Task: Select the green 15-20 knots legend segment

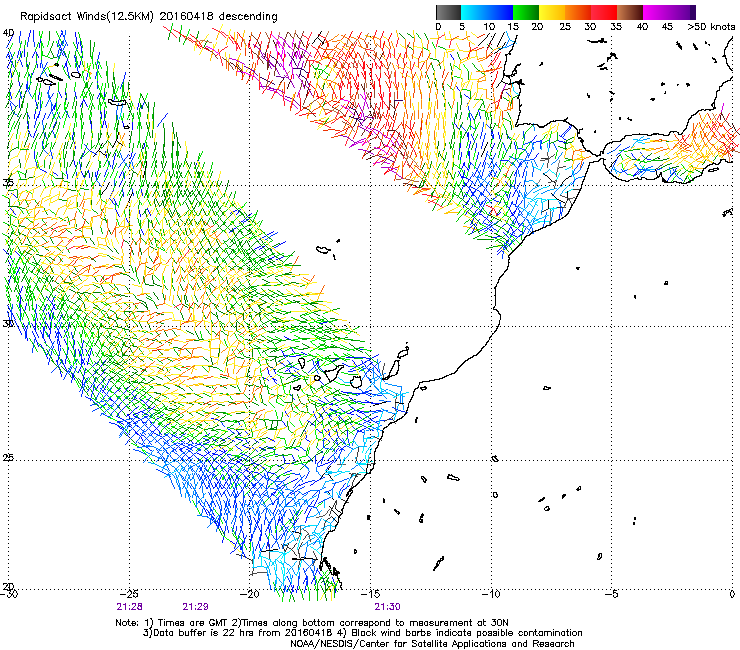Action: point(526,12)
